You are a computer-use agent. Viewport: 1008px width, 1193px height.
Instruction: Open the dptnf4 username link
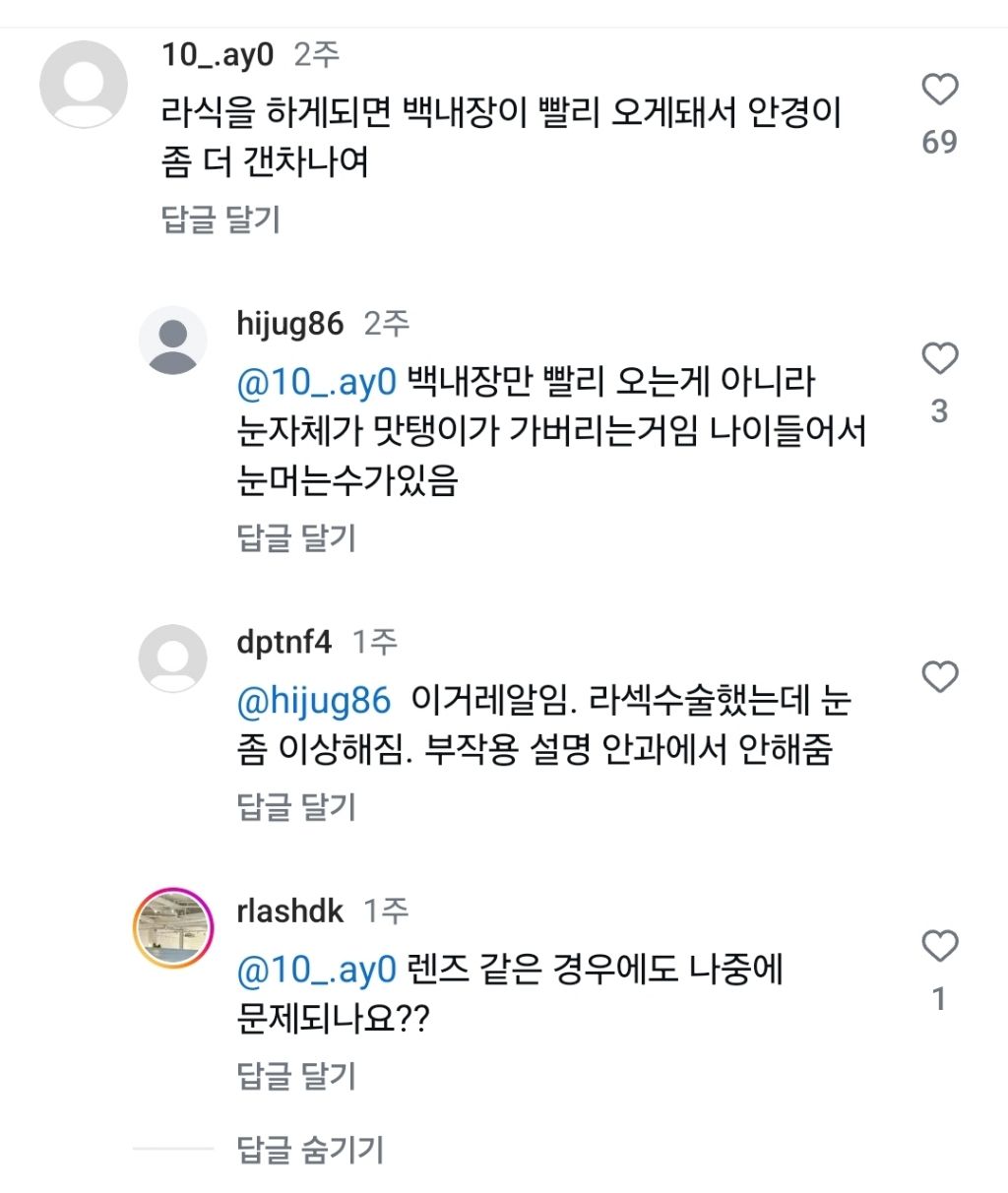click(x=284, y=643)
